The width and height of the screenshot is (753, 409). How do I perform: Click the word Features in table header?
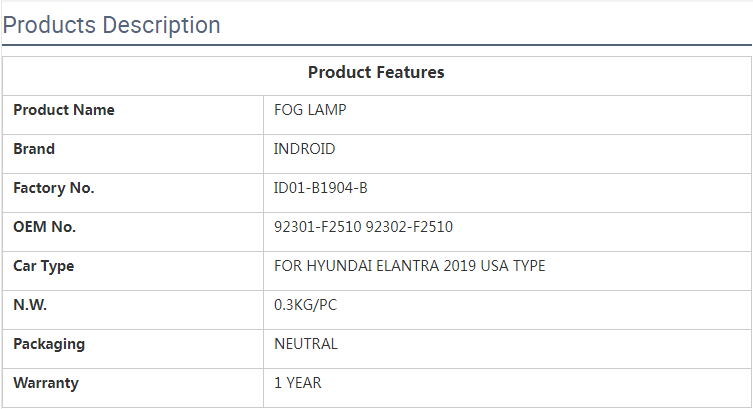[x=410, y=72]
